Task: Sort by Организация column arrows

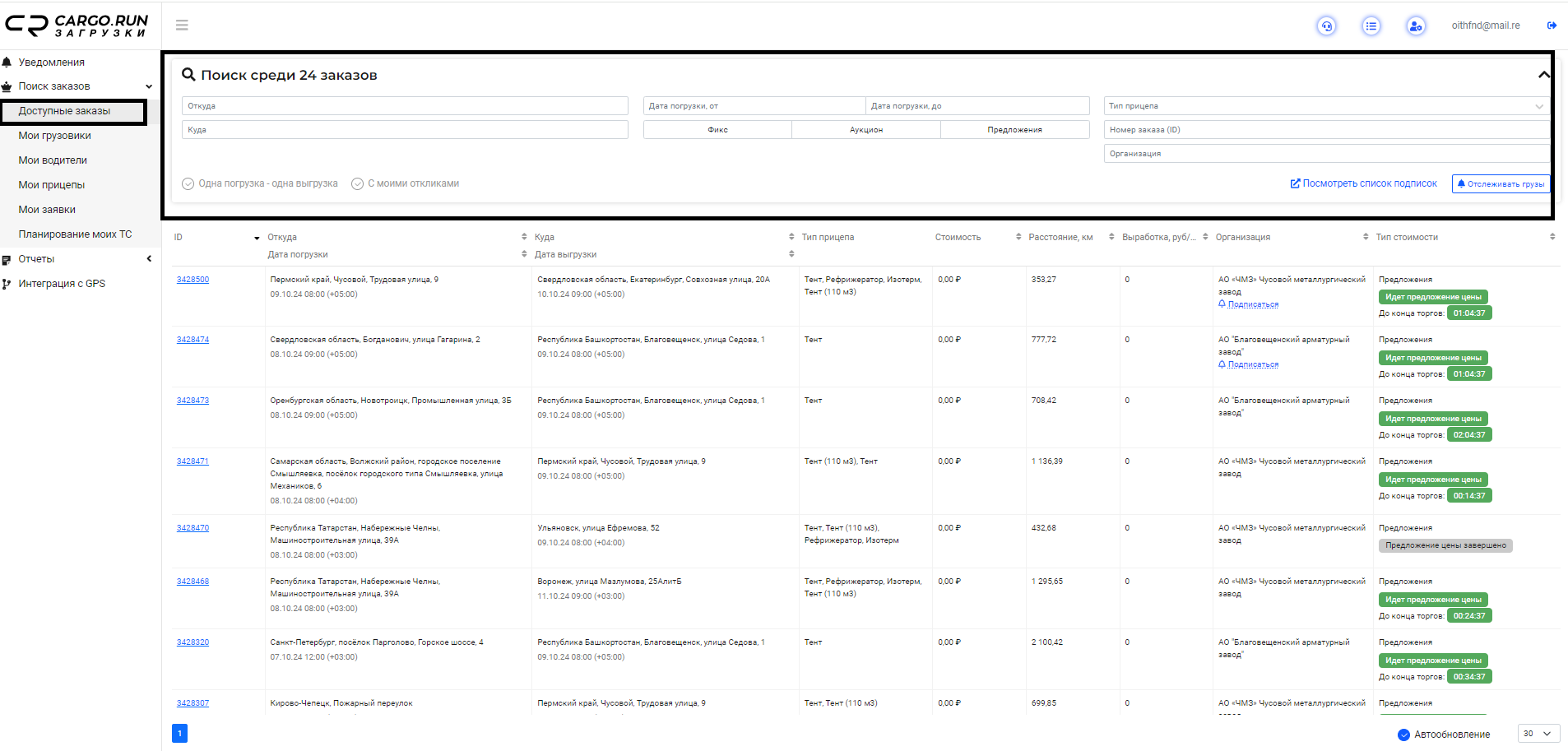Action: pos(1366,237)
